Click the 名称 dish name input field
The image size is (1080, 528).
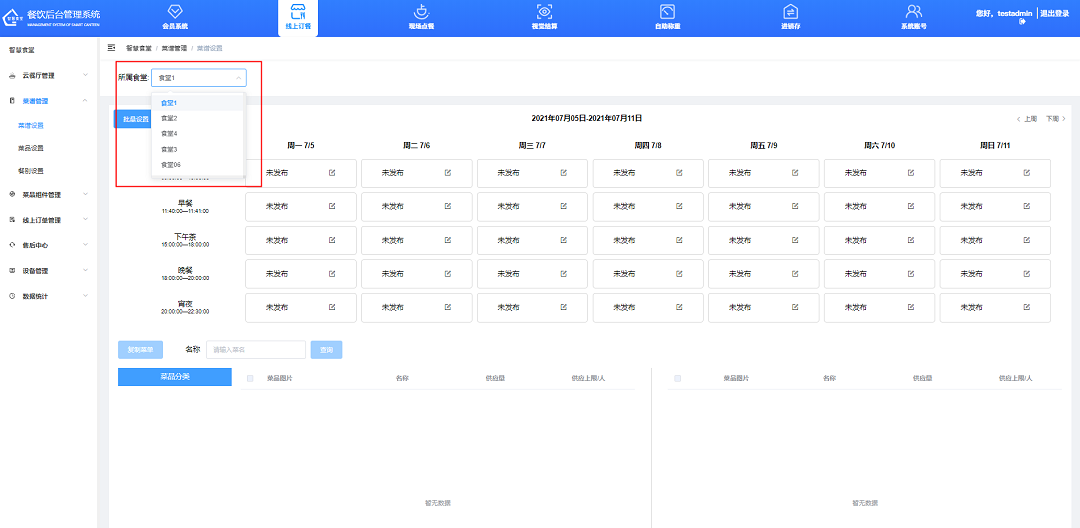(x=255, y=350)
